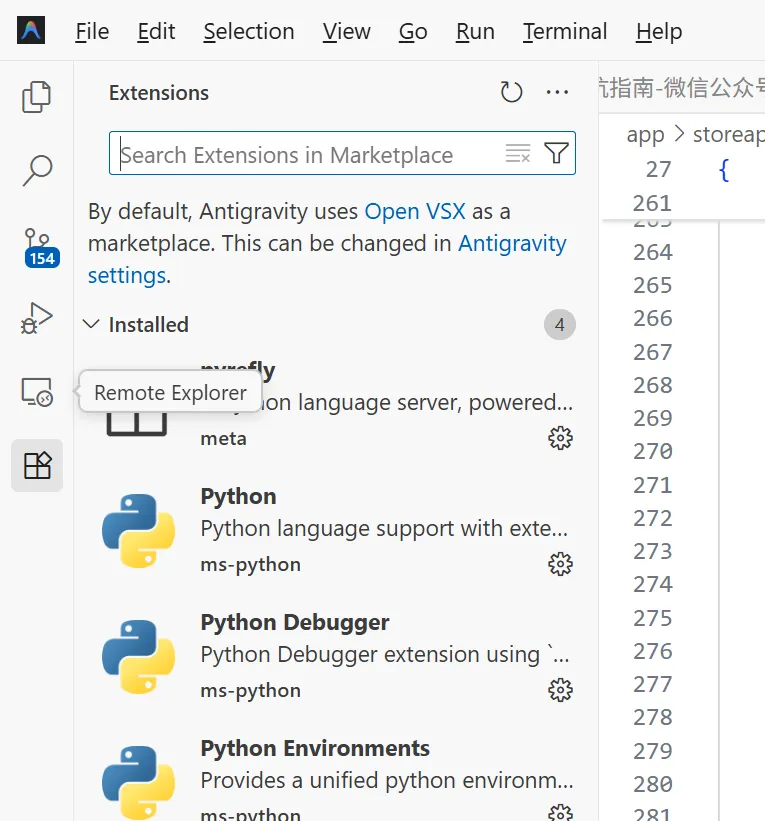Clear extensions search results icon

point(518,154)
